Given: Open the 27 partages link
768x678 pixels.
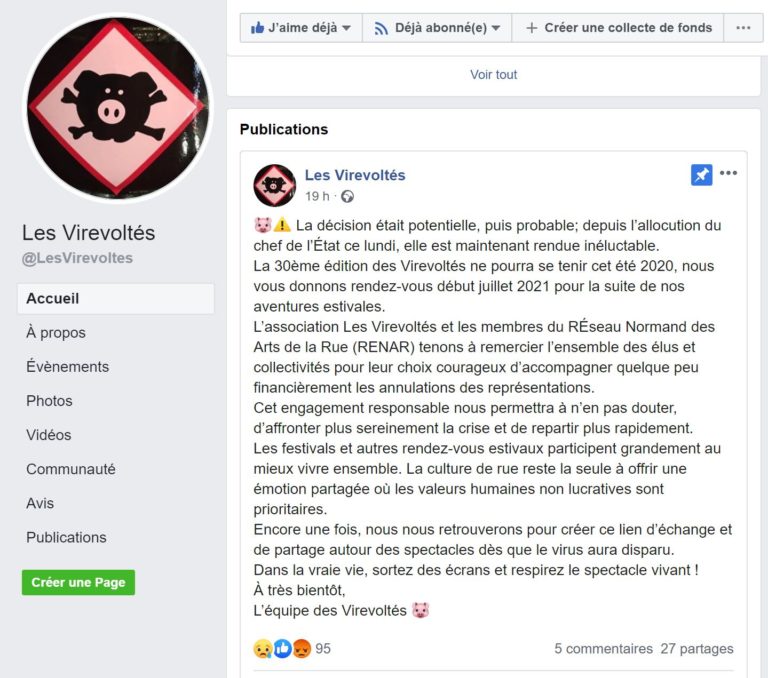Looking at the screenshot, I should 696,649.
